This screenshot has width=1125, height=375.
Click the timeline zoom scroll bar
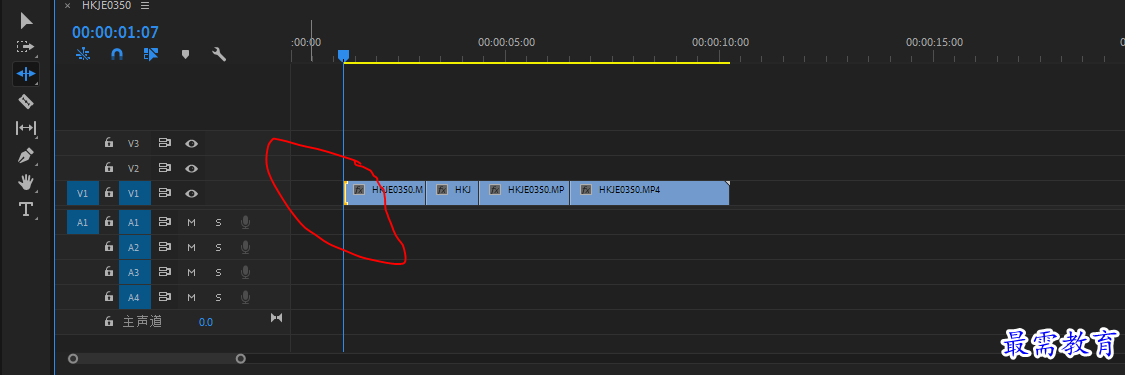pos(156,359)
